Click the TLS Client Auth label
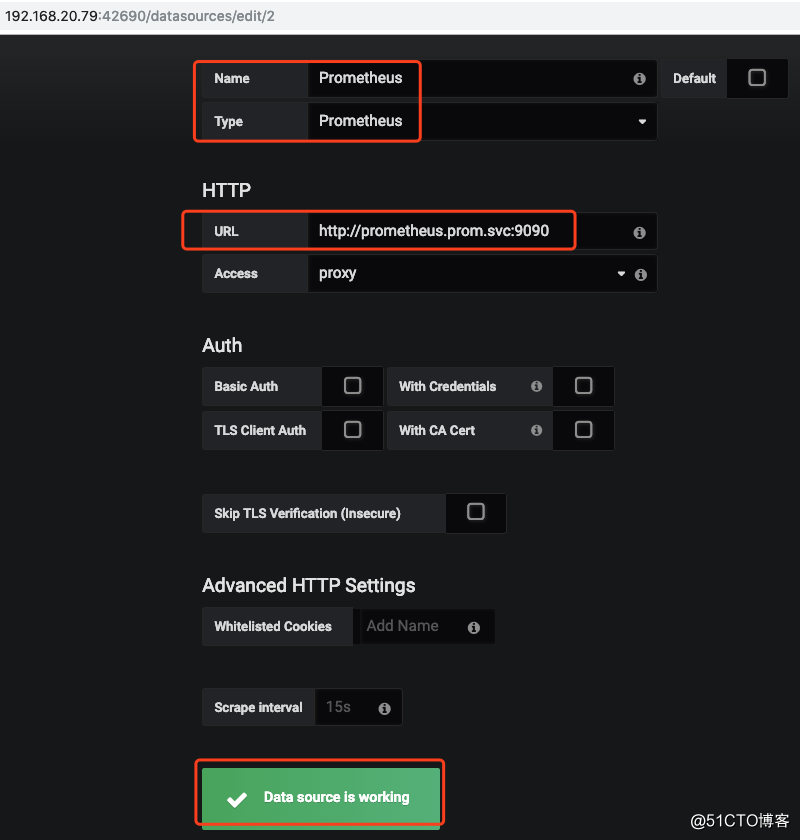Viewport: 800px width, 840px height. pyautogui.click(x=260, y=430)
